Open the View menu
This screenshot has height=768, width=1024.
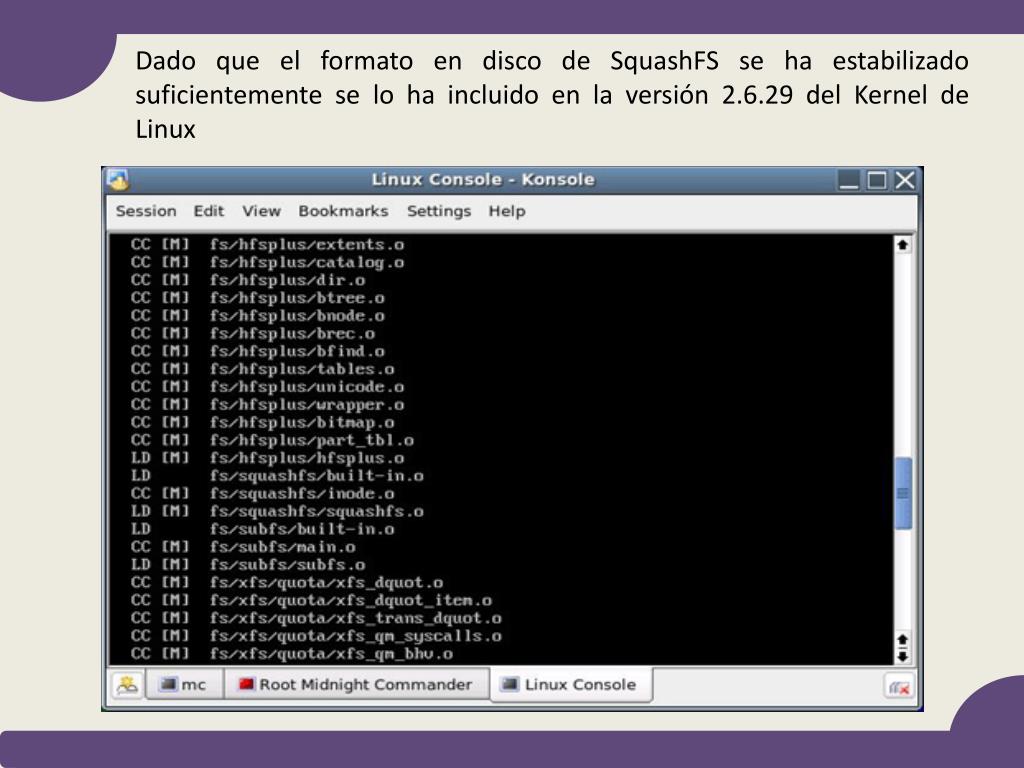click(x=261, y=211)
